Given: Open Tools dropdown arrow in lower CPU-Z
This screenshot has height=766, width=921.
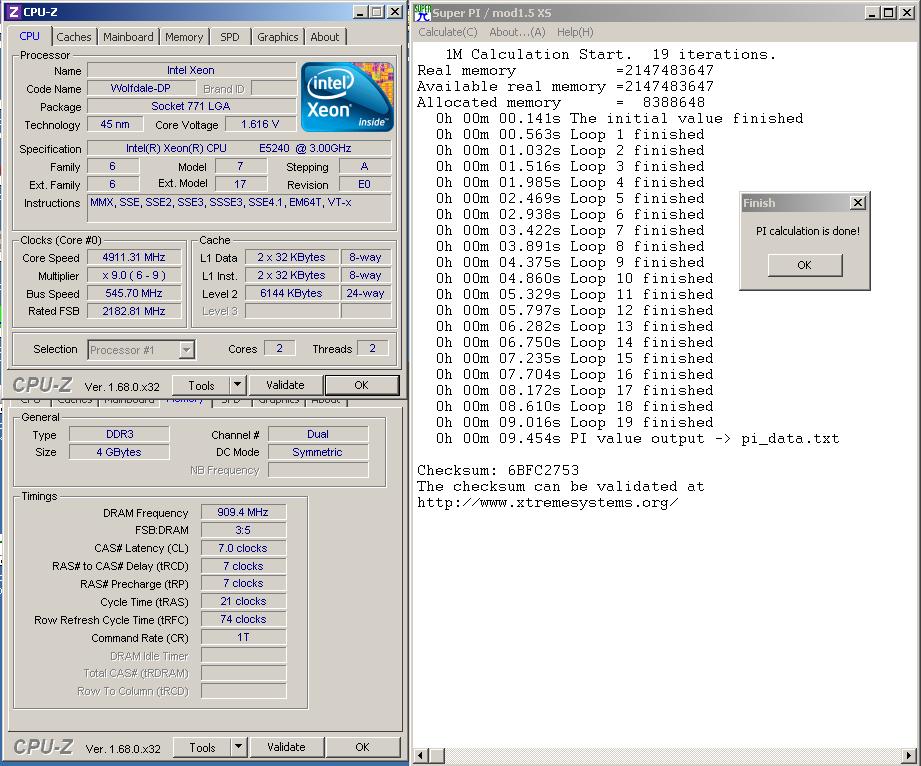Looking at the screenshot, I should tap(238, 747).
